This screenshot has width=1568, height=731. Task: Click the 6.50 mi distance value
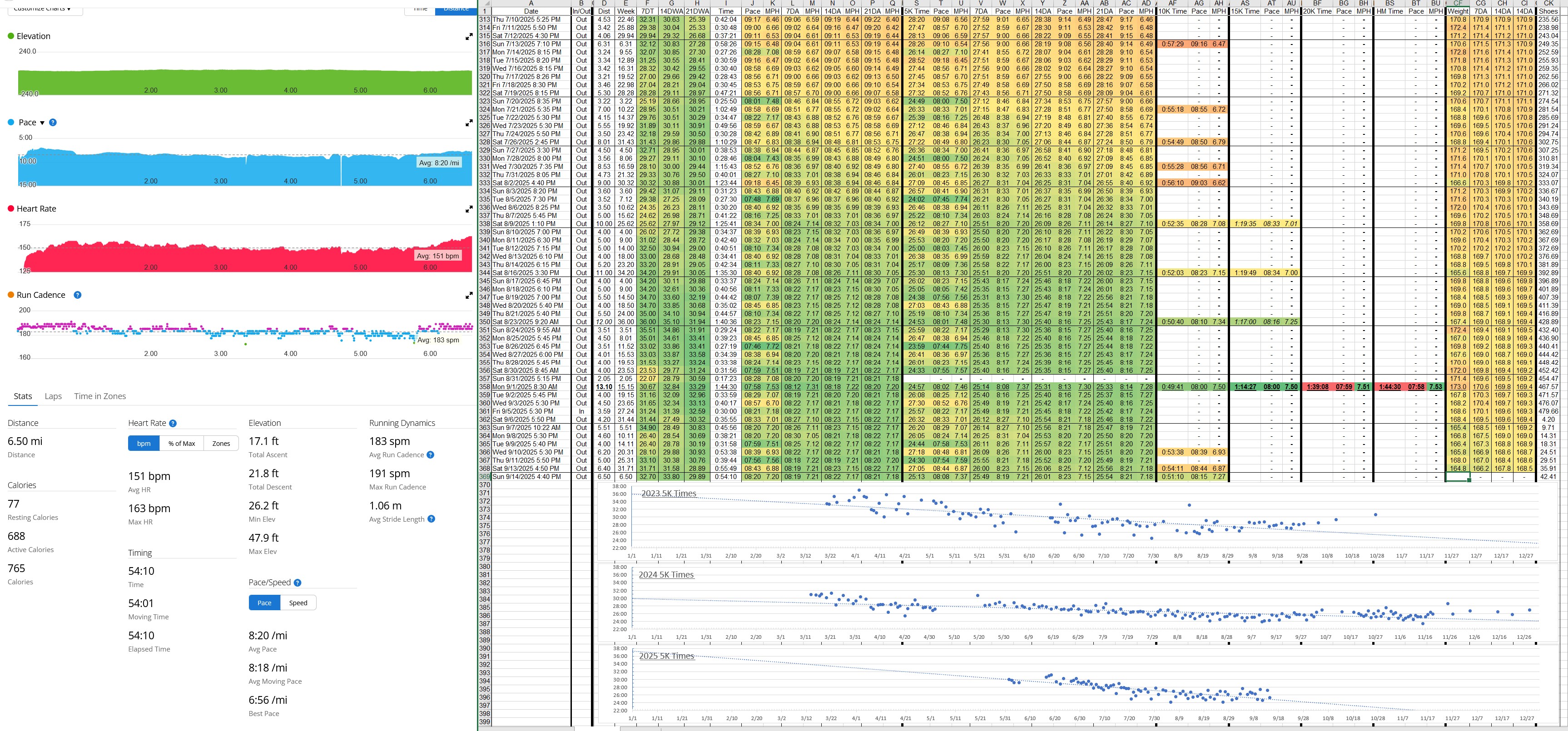click(25, 441)
